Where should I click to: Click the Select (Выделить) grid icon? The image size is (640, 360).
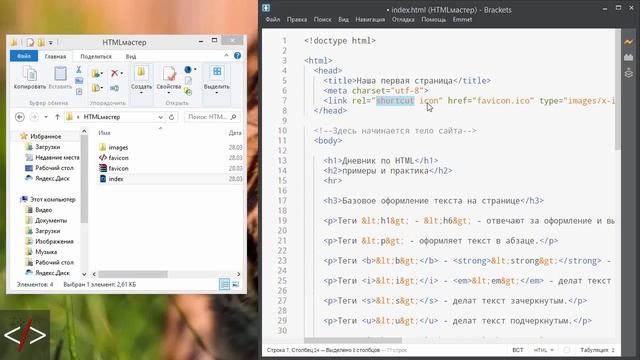217,72
